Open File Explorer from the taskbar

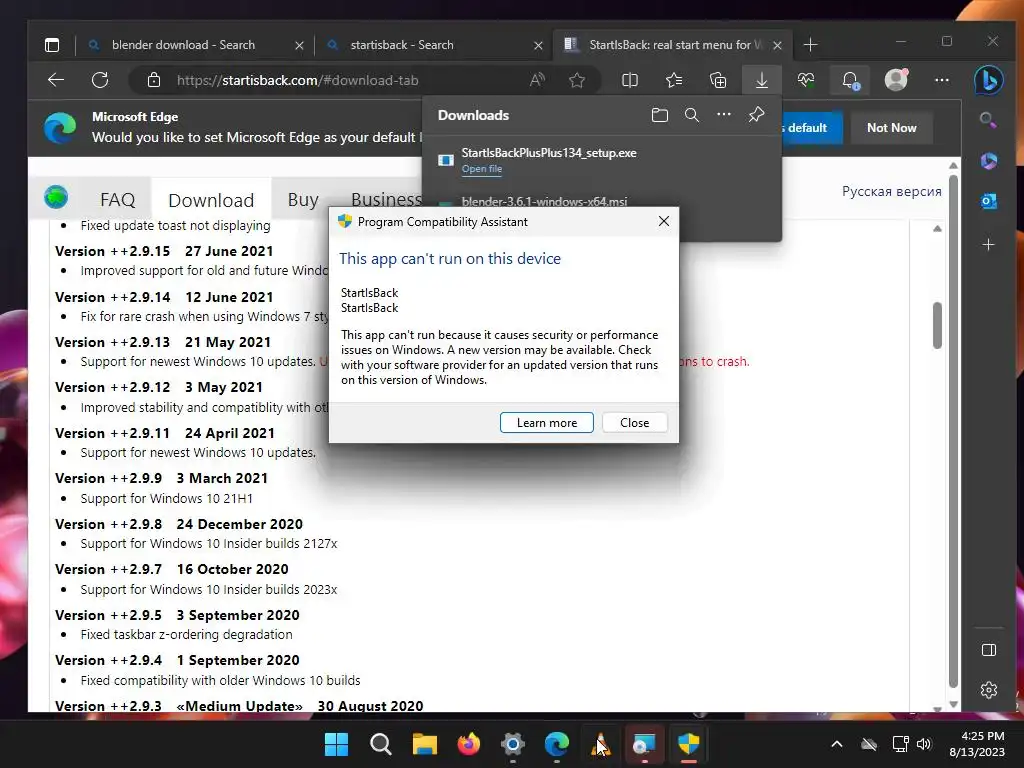coord(424,744)
